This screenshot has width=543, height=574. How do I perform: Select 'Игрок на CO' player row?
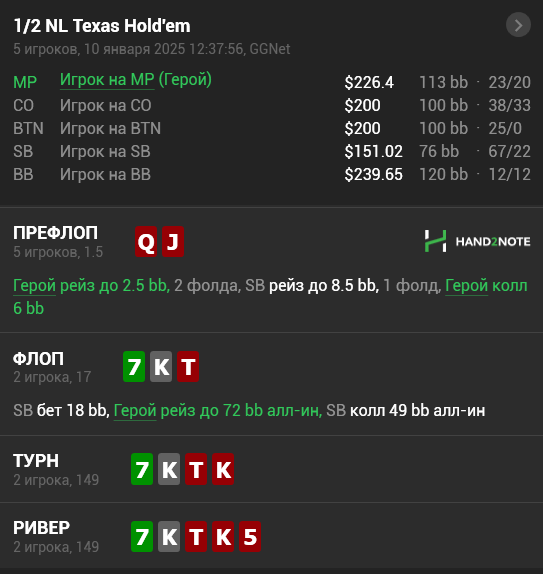pos(272,105)
